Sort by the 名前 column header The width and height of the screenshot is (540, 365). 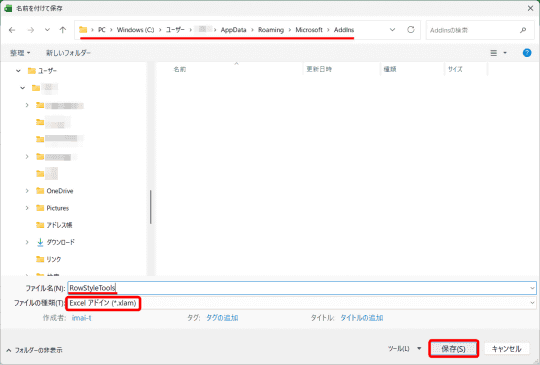click(179, 69)
